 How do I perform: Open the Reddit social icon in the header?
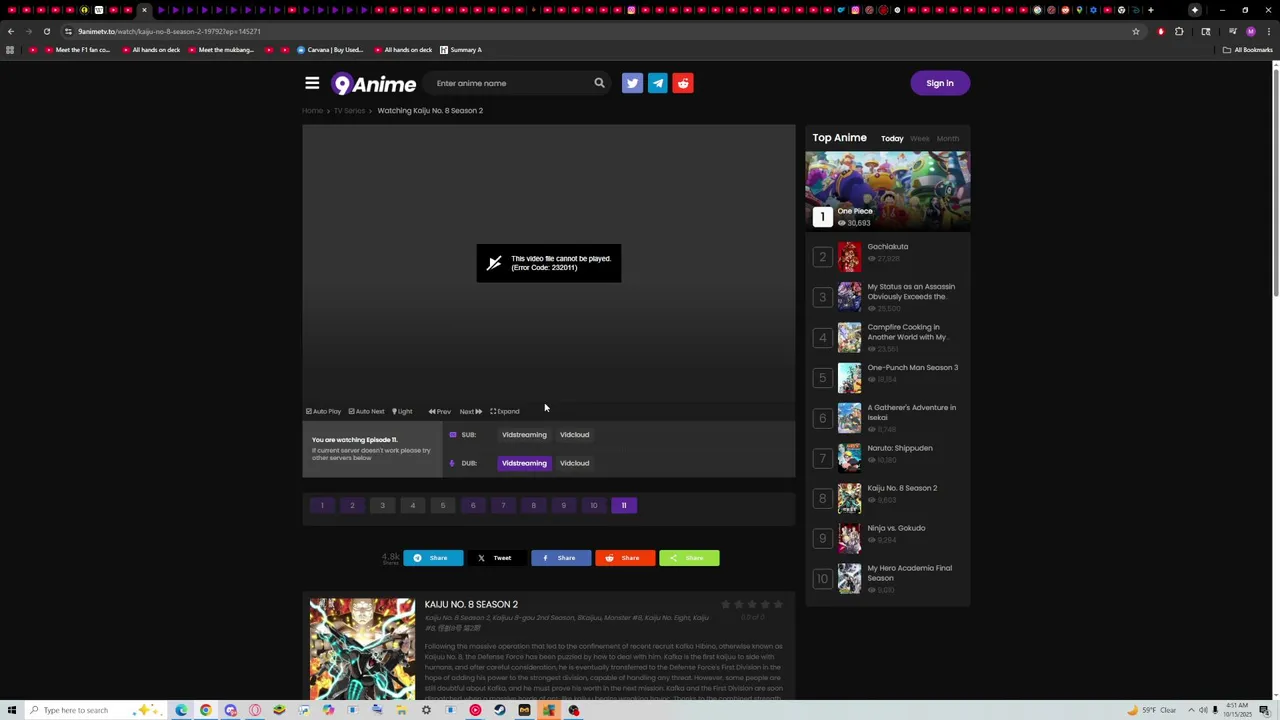pos(683,83)
